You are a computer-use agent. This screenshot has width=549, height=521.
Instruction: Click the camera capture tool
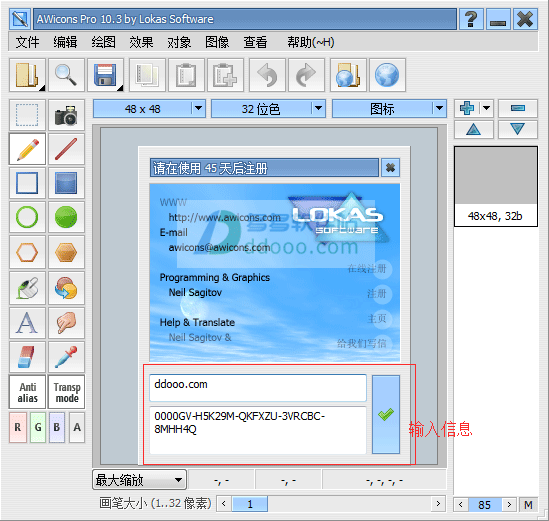tap(66, 115)
